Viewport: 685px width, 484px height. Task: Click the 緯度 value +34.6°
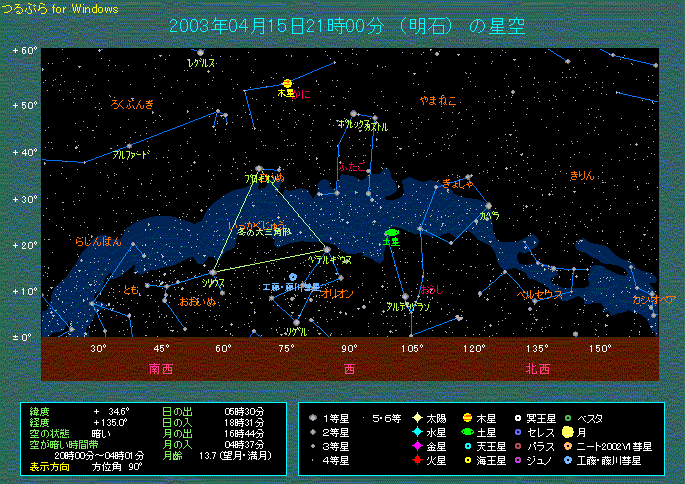(x=111, y=411)
